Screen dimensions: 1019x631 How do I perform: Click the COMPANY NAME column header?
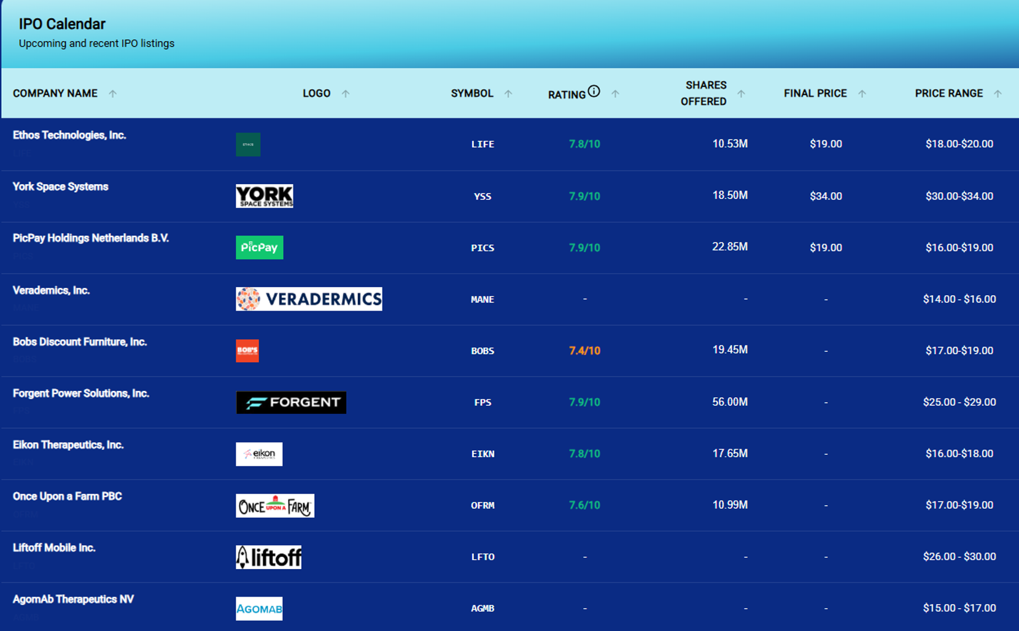click(x=55, y=94)
